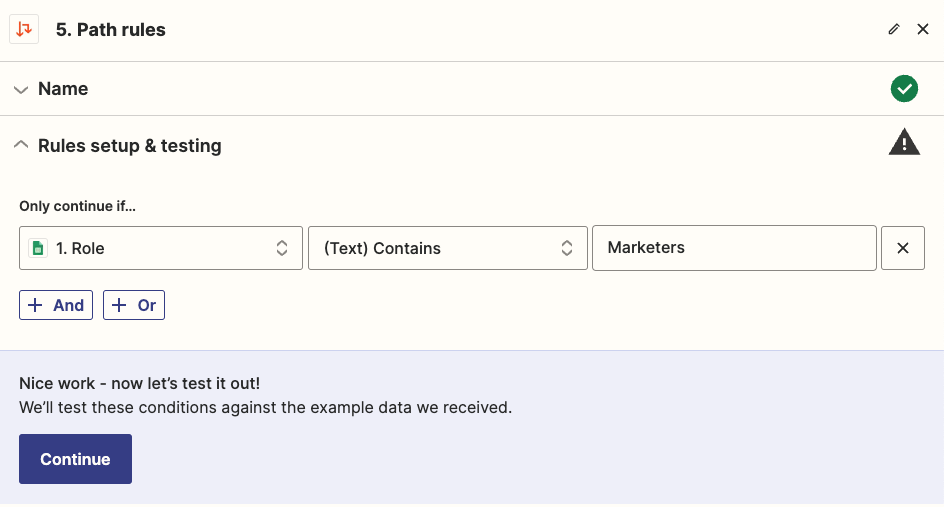
Task: Click the Contains dropdown up-down arrows
Action: (x=567, y=248)
